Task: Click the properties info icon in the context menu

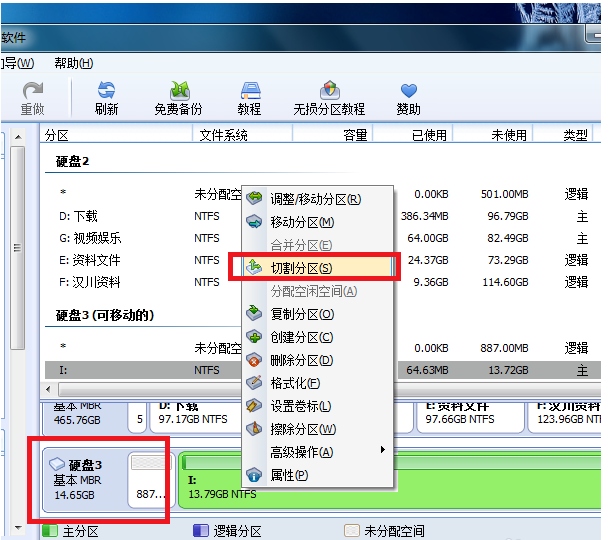Action: (x=254, y=475)
